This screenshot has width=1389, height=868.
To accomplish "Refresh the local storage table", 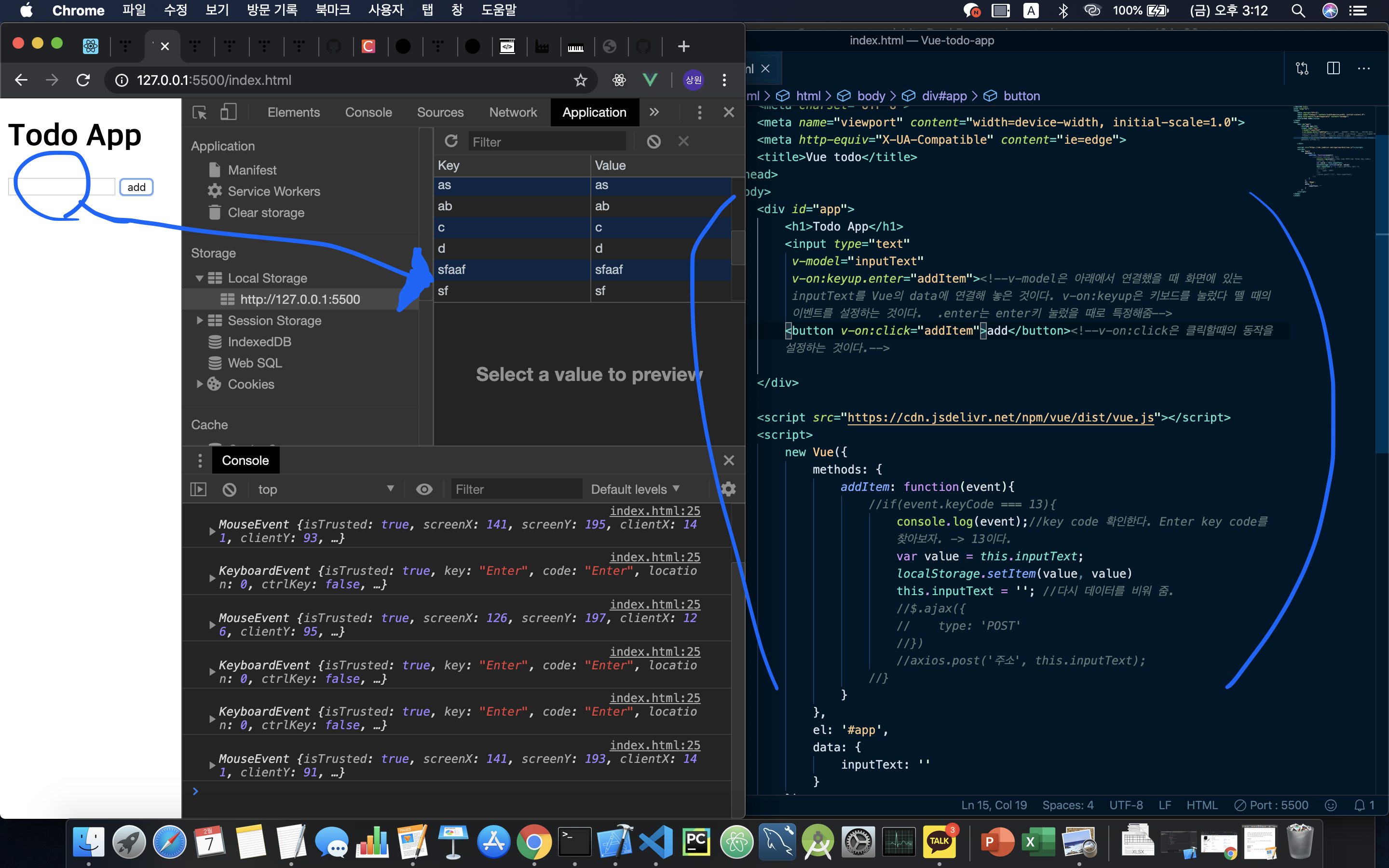I will point(451,141).
